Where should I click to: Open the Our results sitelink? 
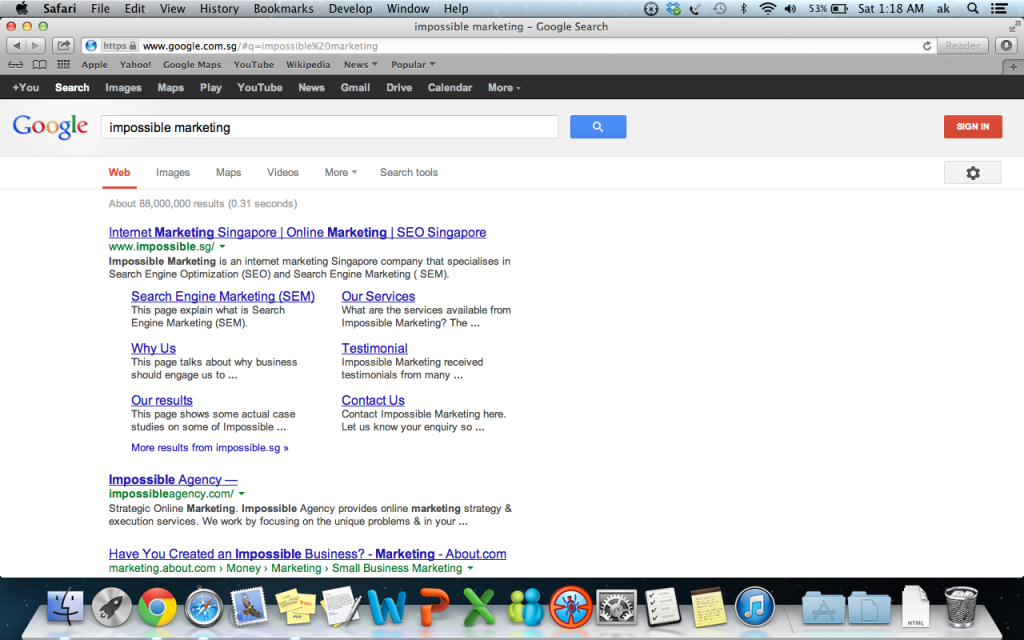pyautogui.click(x=162, y=400)
